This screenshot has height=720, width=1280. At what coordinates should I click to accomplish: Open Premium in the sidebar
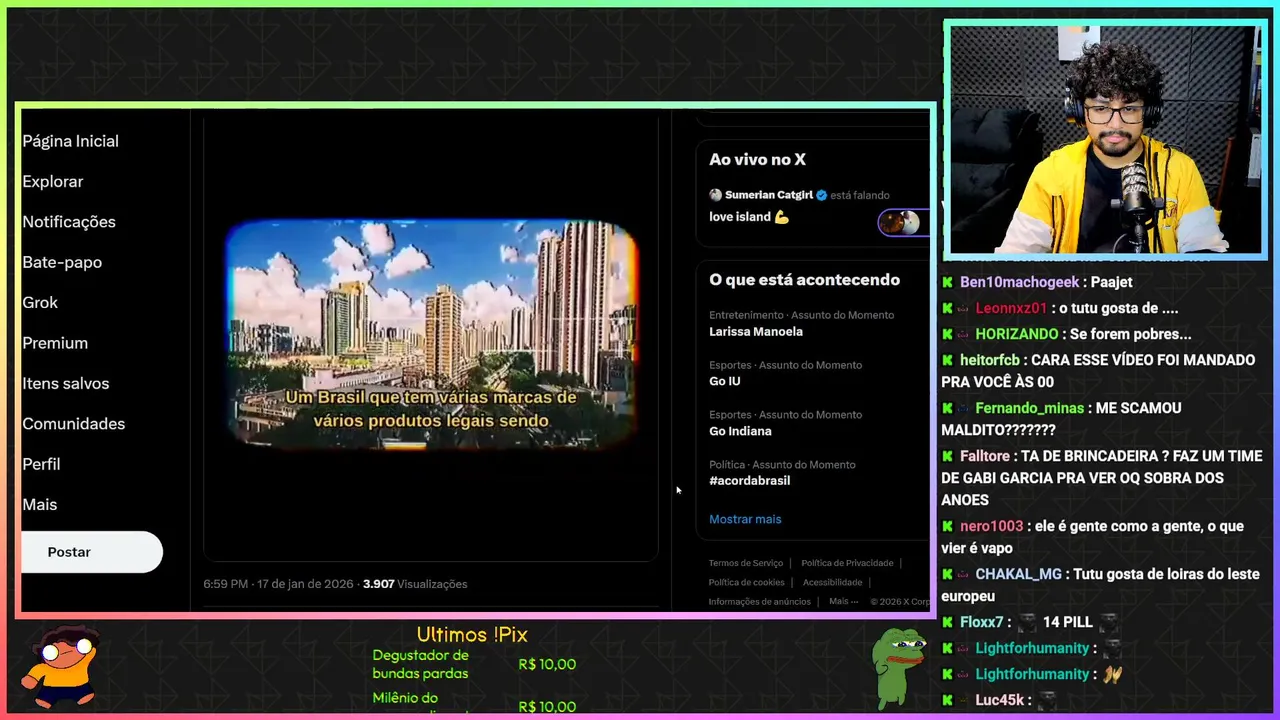(55, 343)
